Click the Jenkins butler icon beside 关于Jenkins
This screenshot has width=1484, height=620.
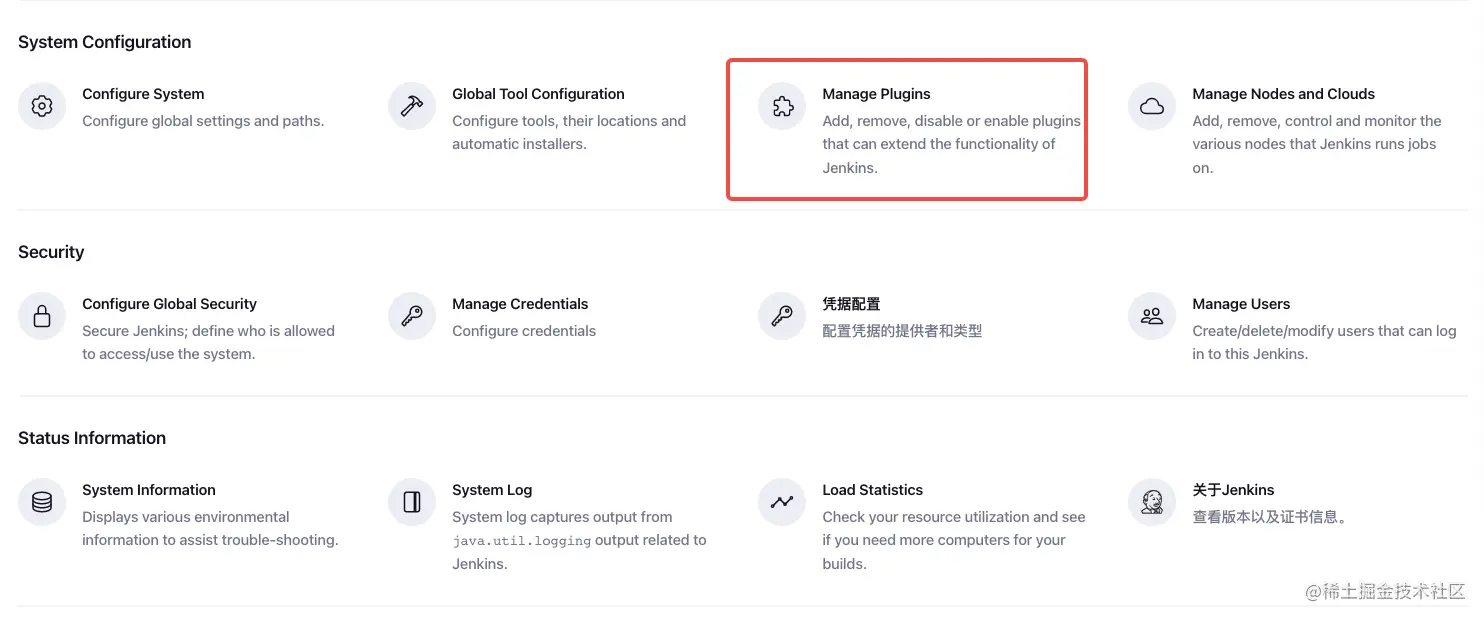click(x=1152, y=502)
